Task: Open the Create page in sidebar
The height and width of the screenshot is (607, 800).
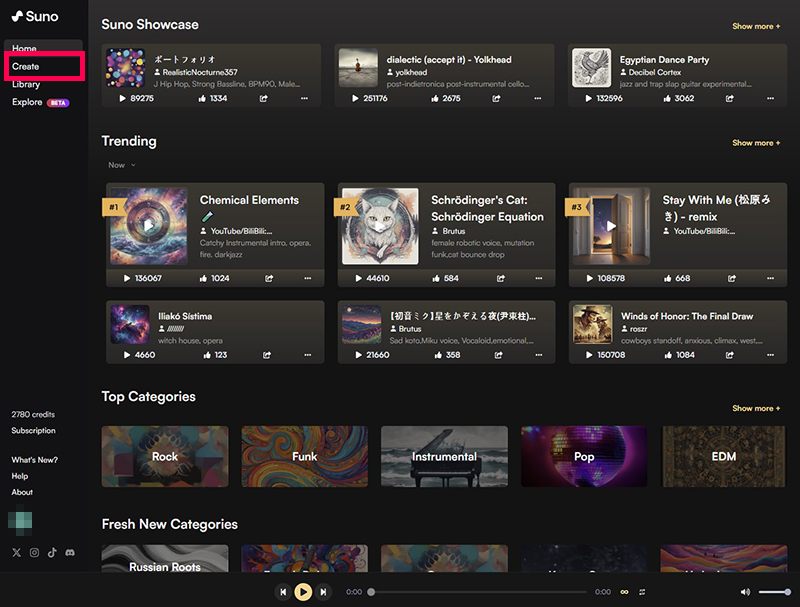Action: [x=26, y=66]
